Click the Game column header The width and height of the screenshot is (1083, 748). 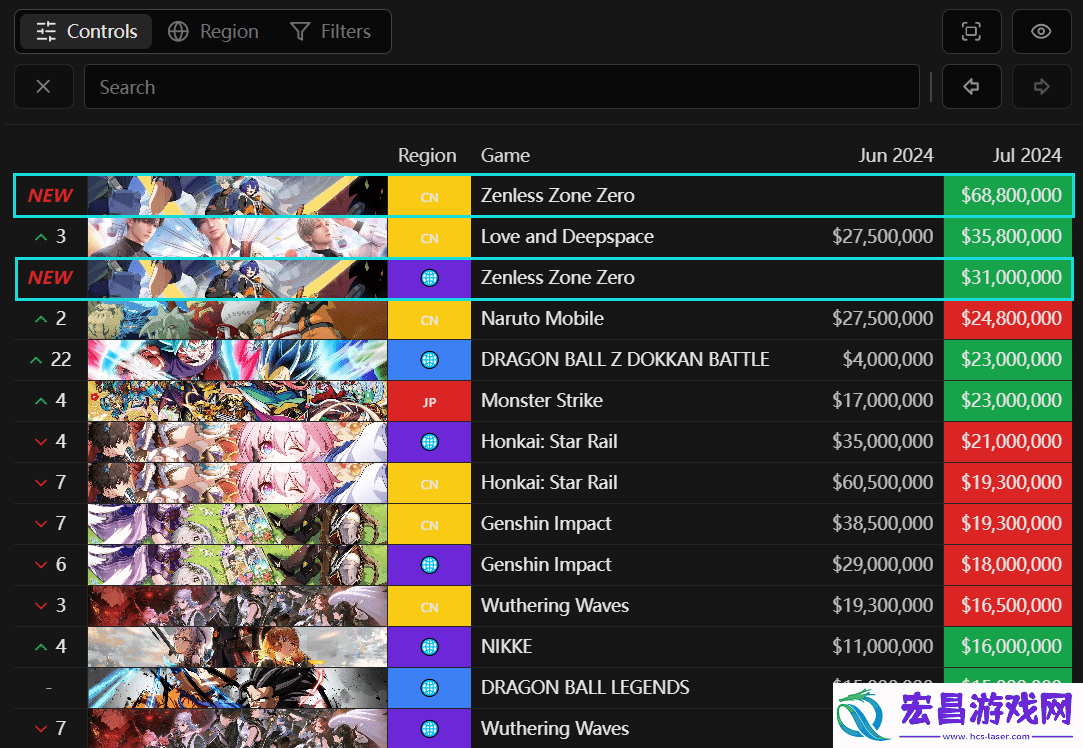coord(505,155)
